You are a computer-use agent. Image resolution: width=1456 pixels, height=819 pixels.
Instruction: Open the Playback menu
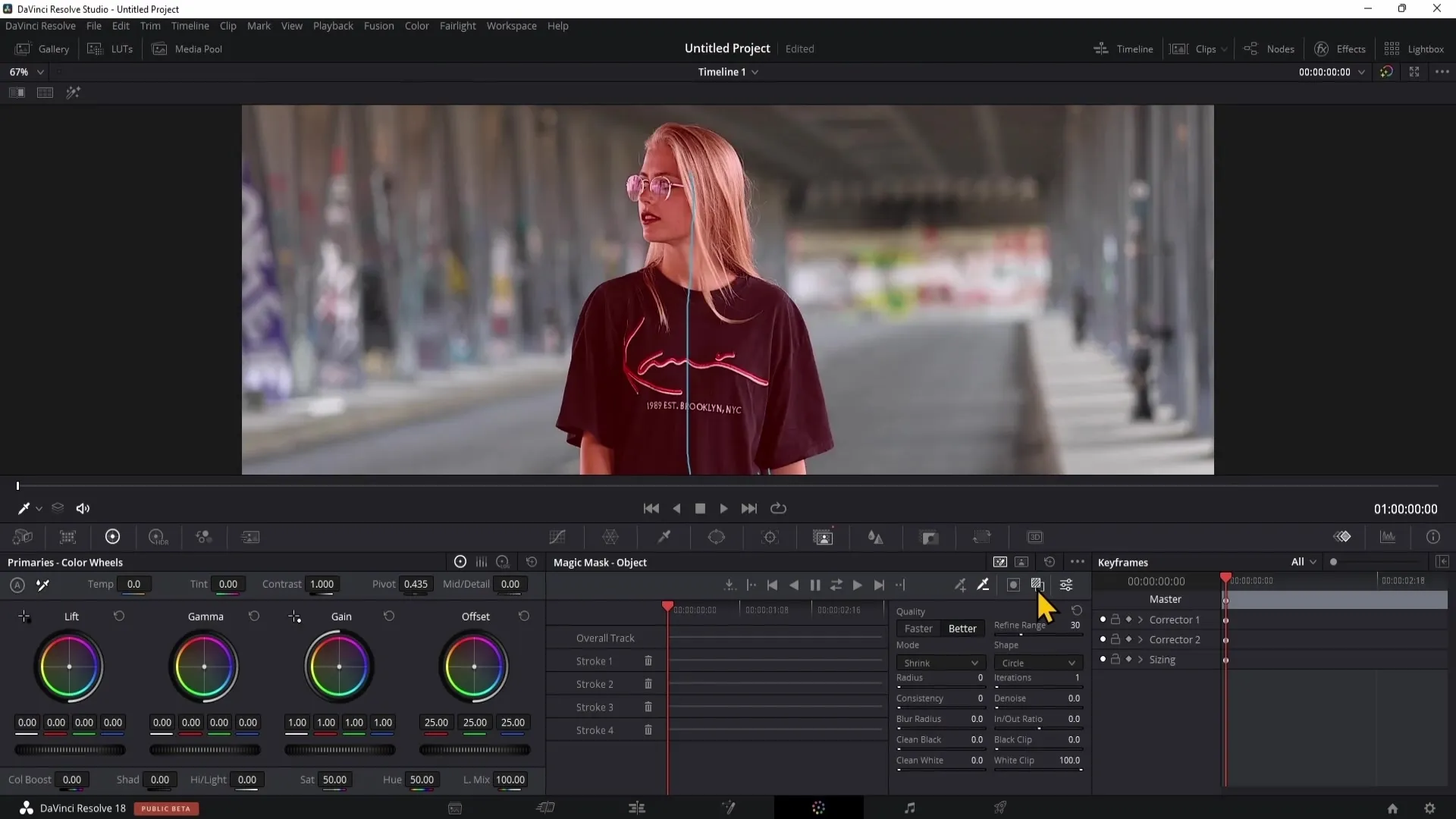point(333,25)
